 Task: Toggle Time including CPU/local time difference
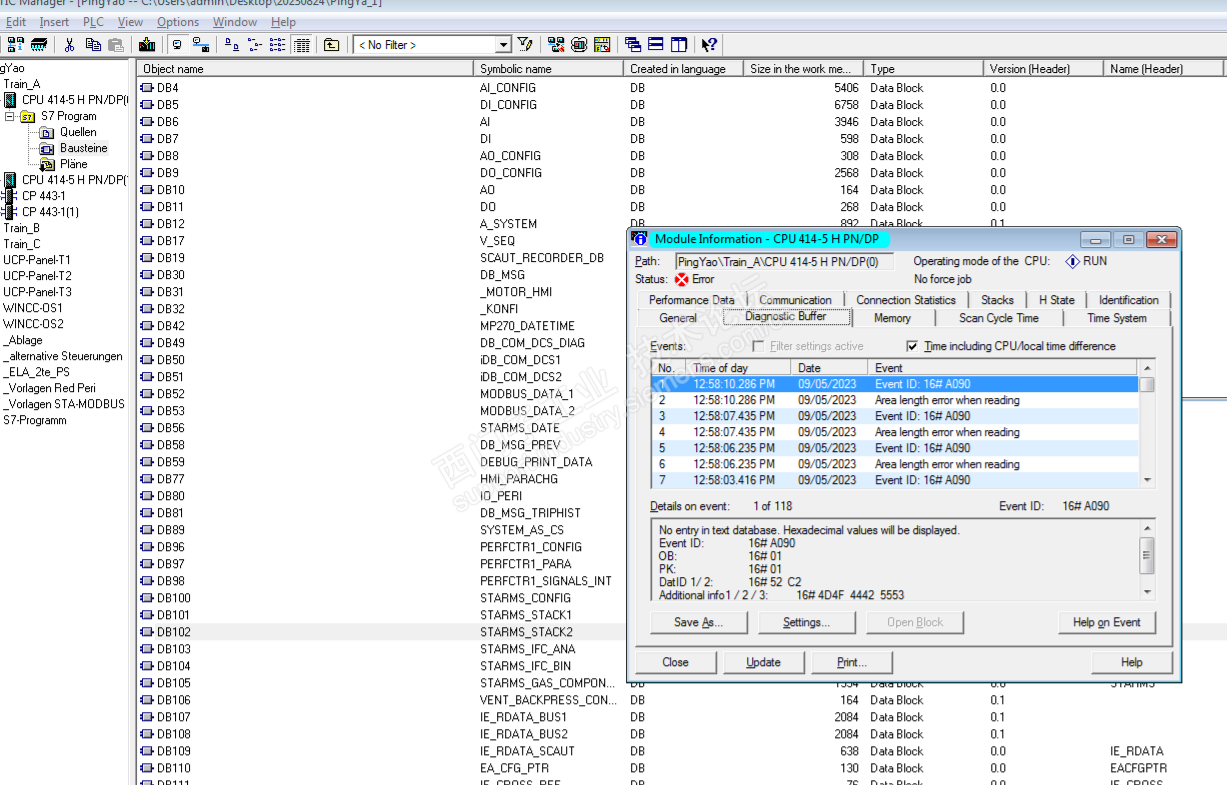click(x=911, y=346)
